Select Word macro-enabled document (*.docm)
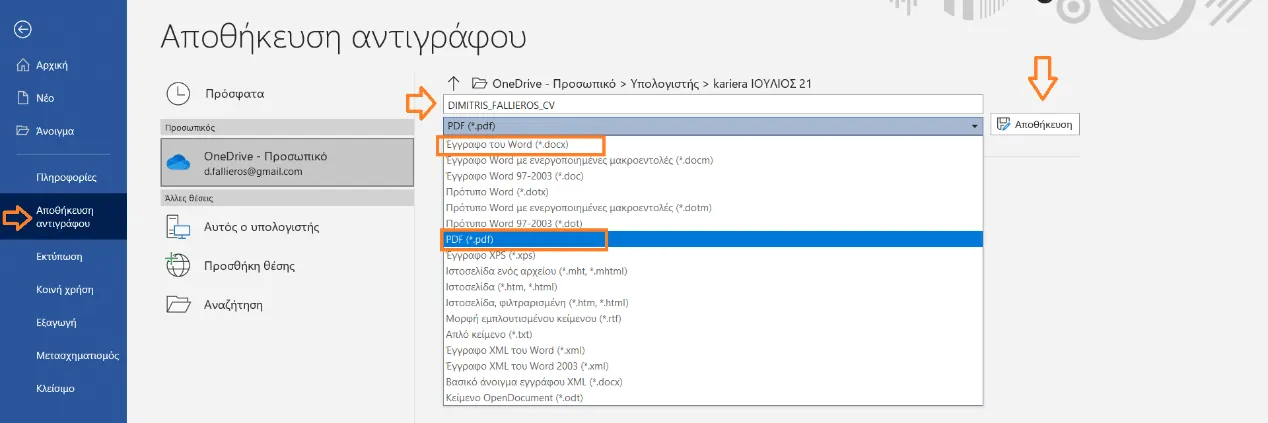The width and height of the screenshot is (1268, 423). (x=713, y=160)
